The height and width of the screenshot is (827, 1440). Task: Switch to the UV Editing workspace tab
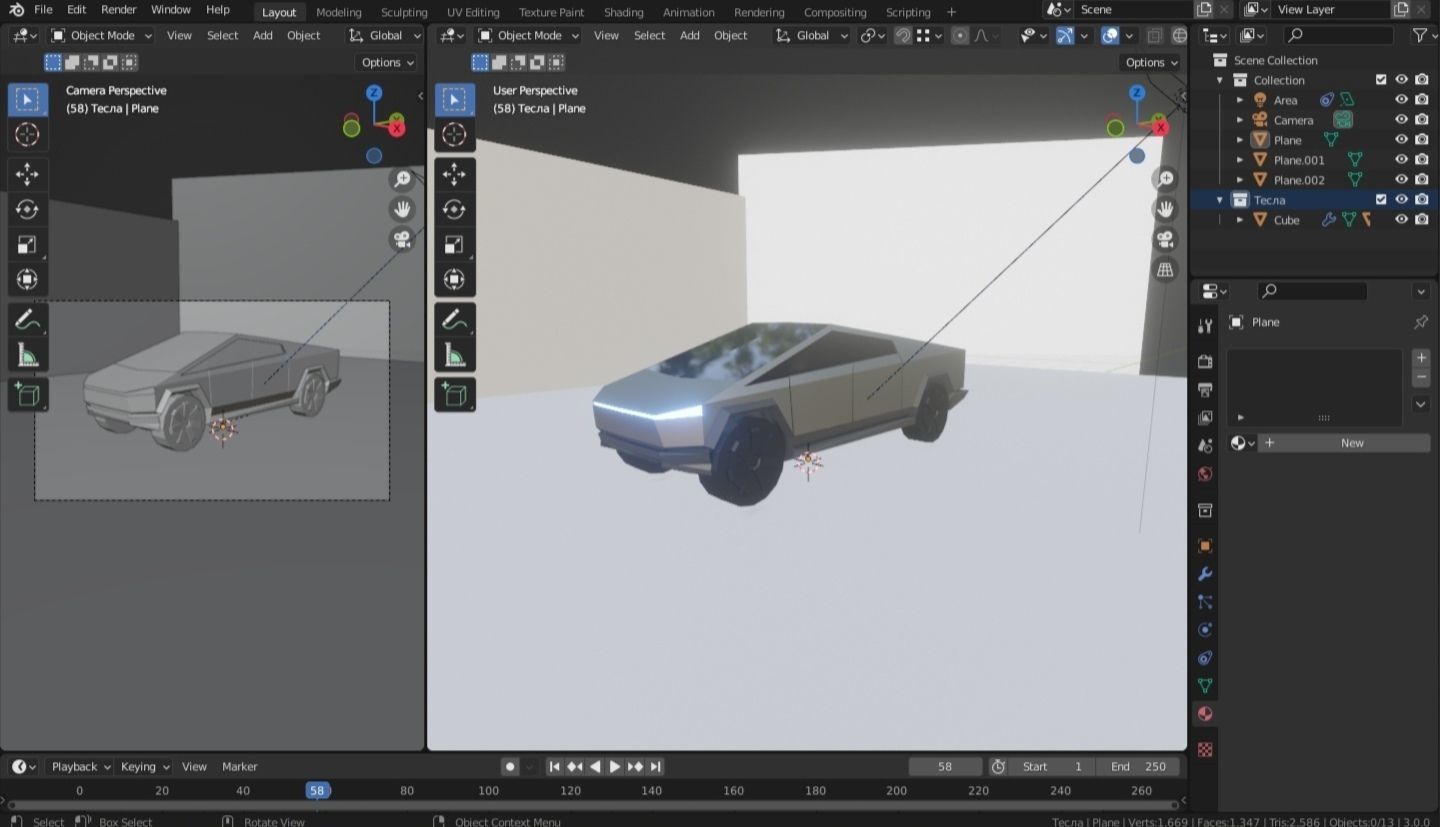[473, 12]
